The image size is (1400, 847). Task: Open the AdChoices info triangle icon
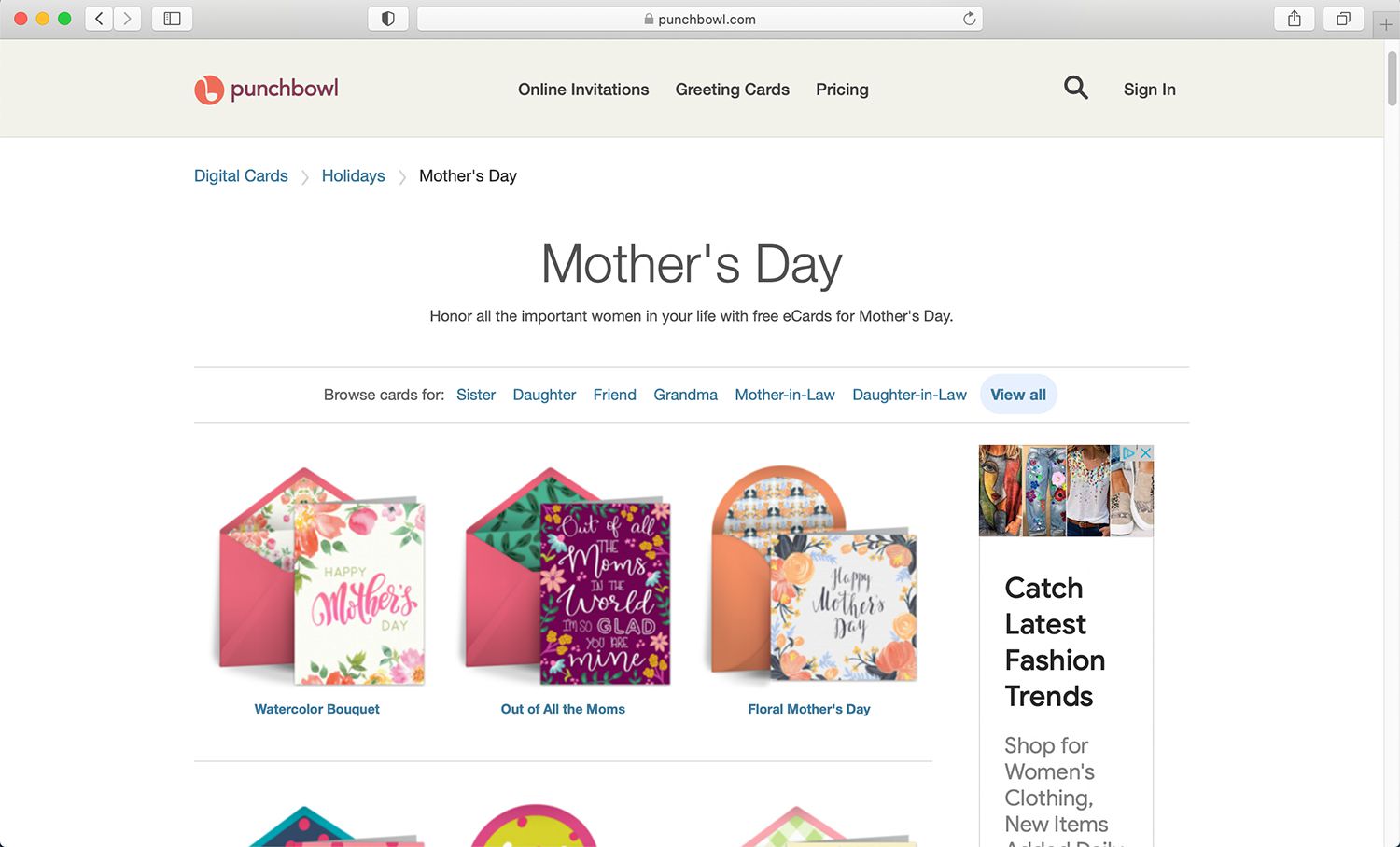pos(1129,452)
